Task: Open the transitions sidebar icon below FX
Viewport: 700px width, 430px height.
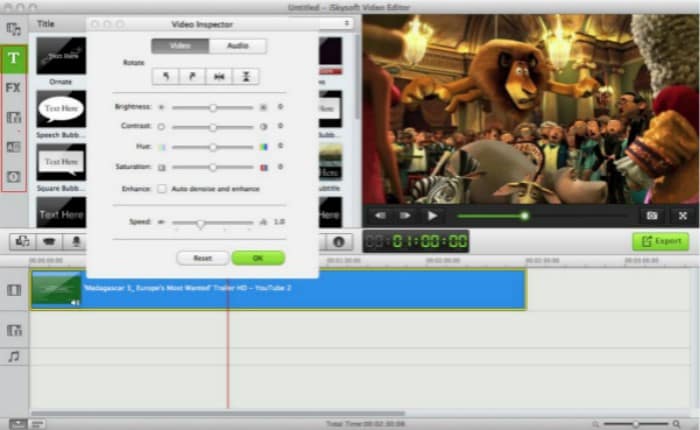Action: tap(14, 117)
